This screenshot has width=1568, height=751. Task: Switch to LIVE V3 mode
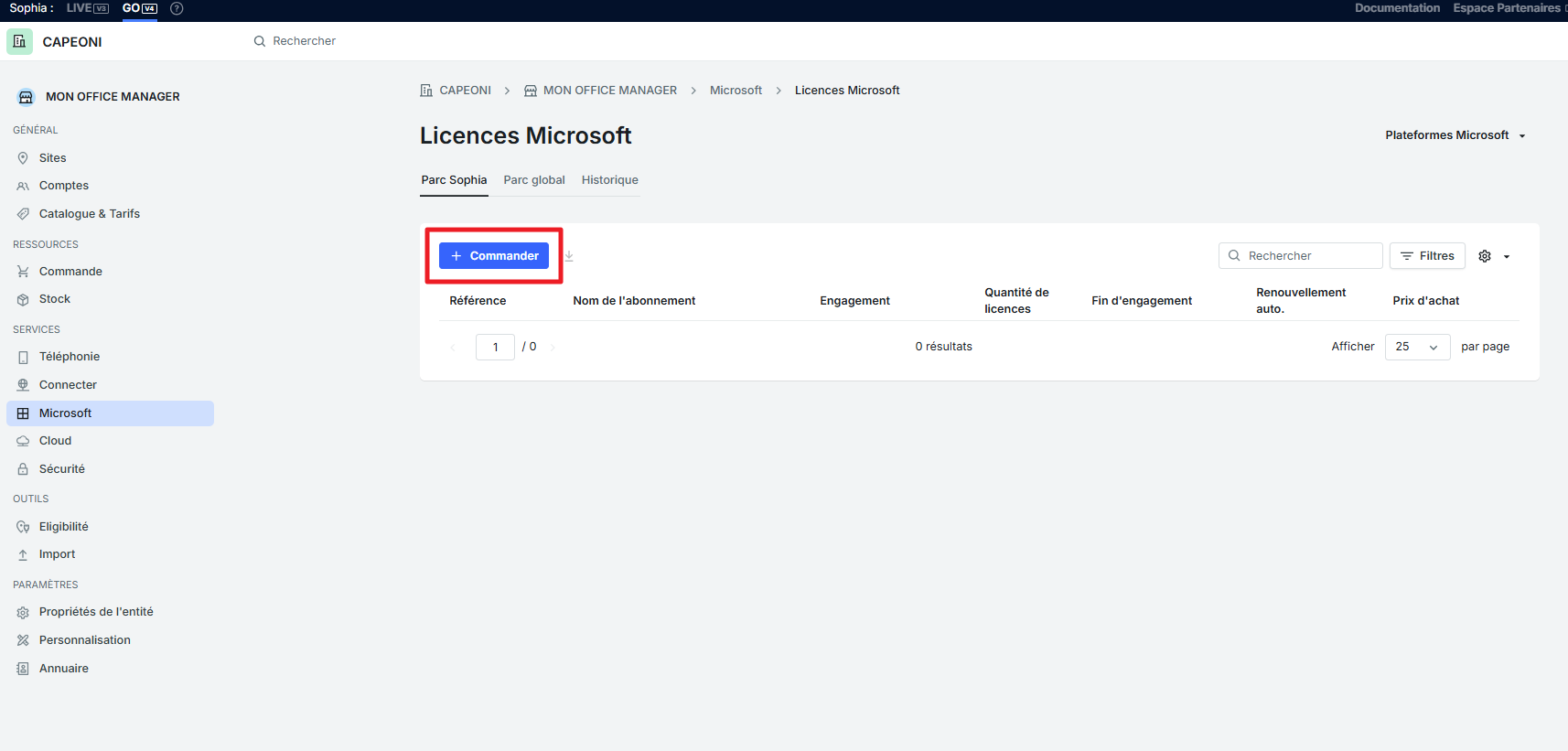[x=88, y=8]
